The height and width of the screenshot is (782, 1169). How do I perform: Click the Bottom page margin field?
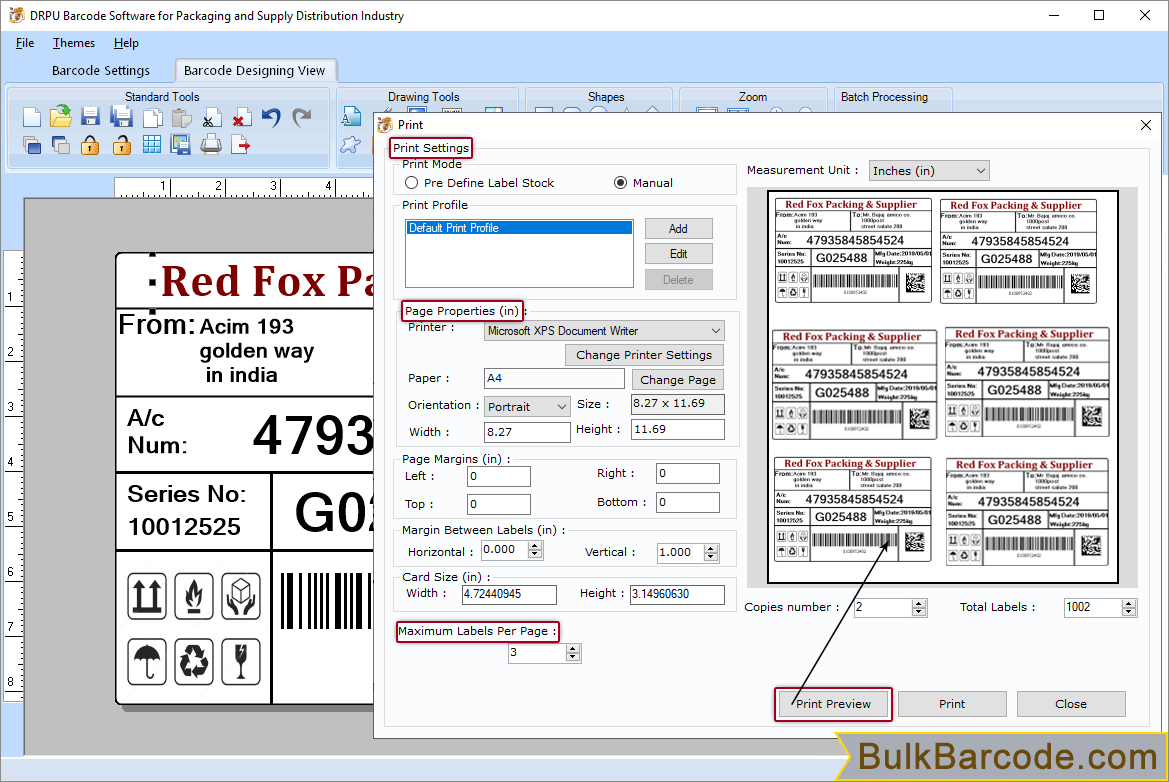[x=688, y=502]
